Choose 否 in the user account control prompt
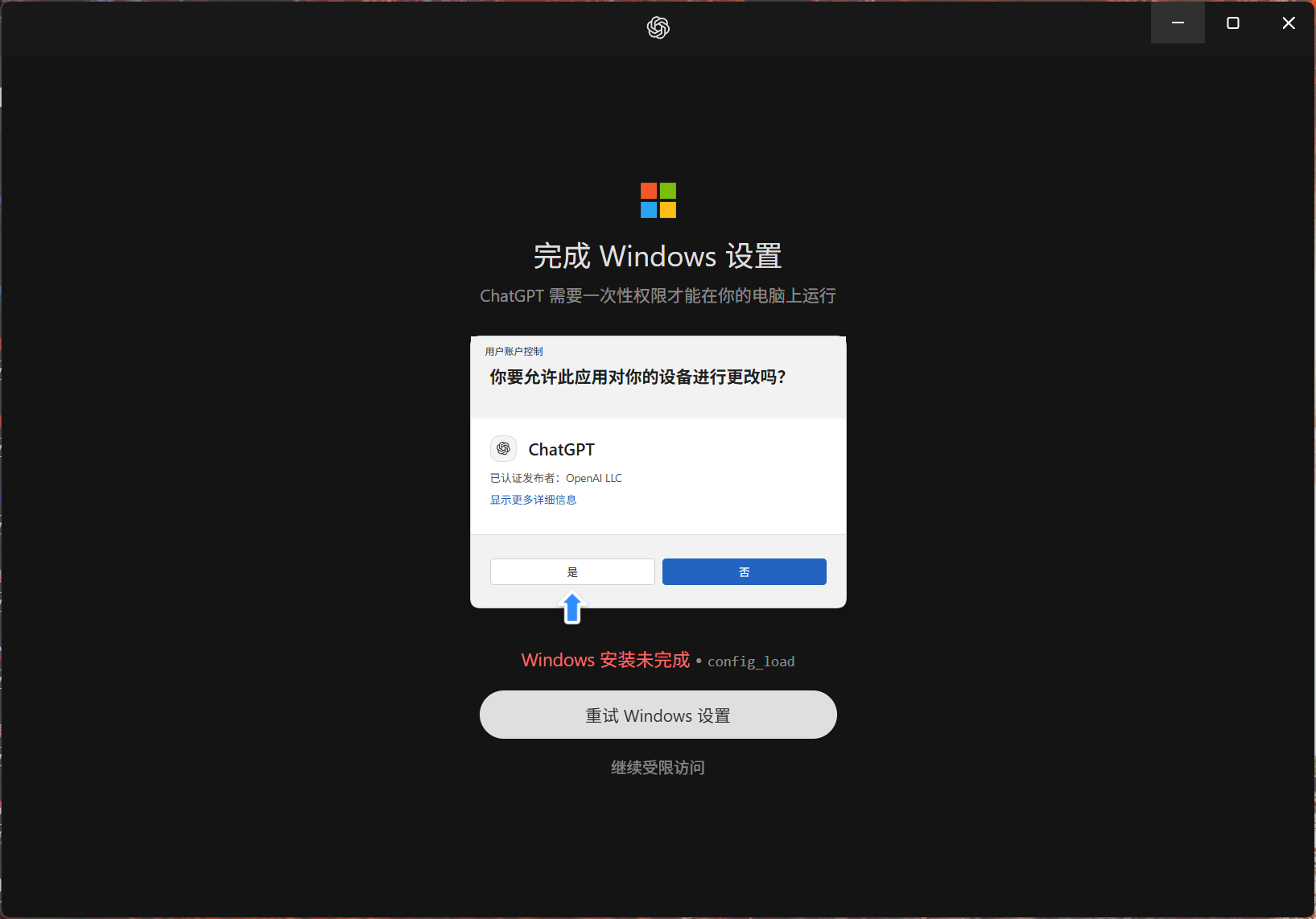 coord(745,572)
